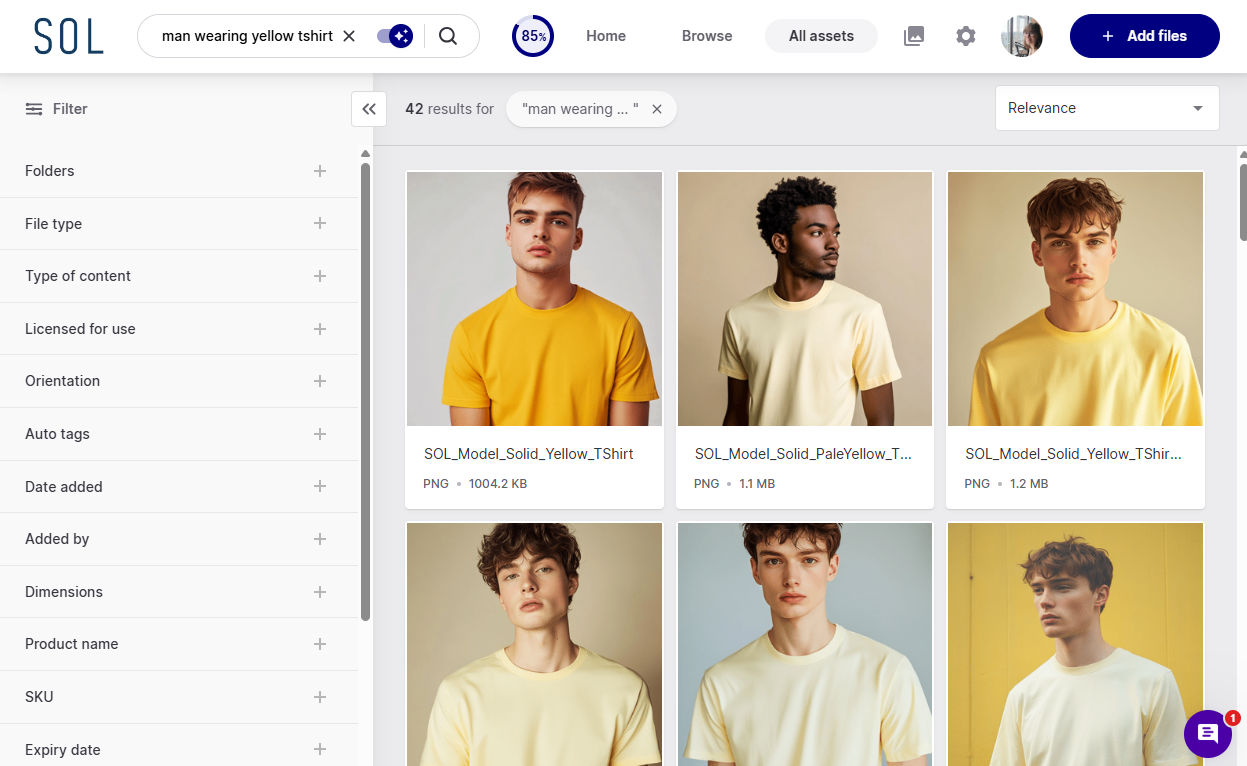Click the SOL_Model_Solid_PaleYellow_T... file name
This screenshot has height=766, width=1247.
point(803,454)
